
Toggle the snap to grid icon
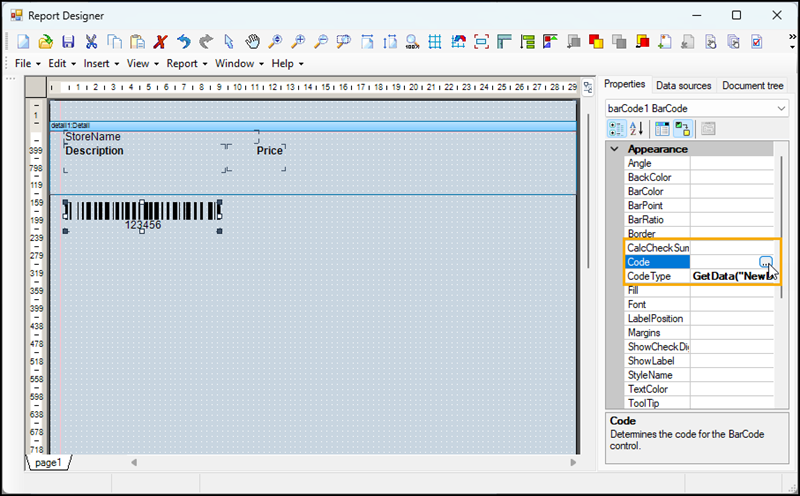tap(458, 41)
